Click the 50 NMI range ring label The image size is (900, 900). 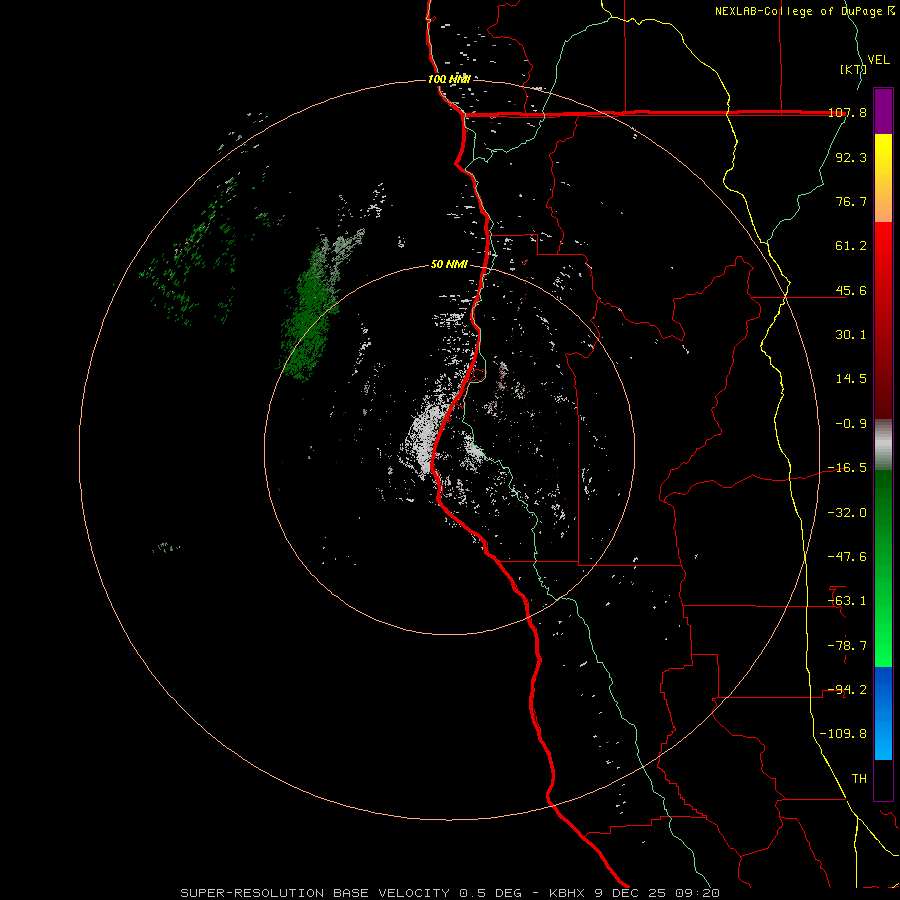449,265
